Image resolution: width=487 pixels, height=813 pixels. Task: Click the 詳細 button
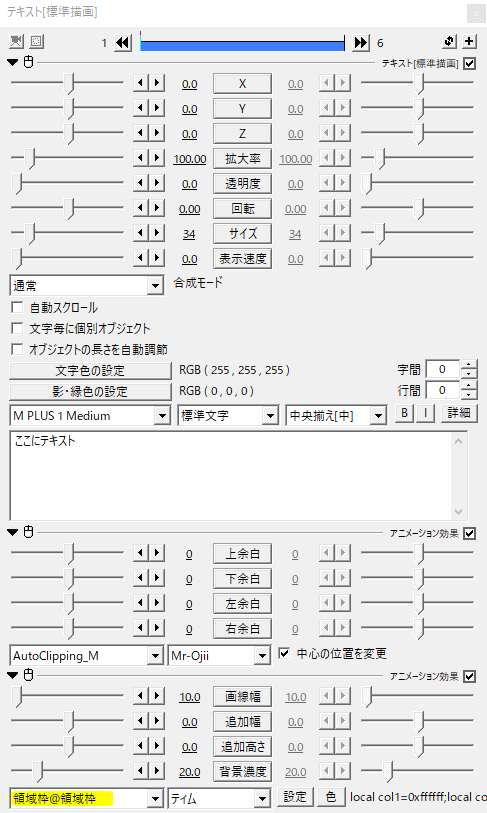click(459, 413)
